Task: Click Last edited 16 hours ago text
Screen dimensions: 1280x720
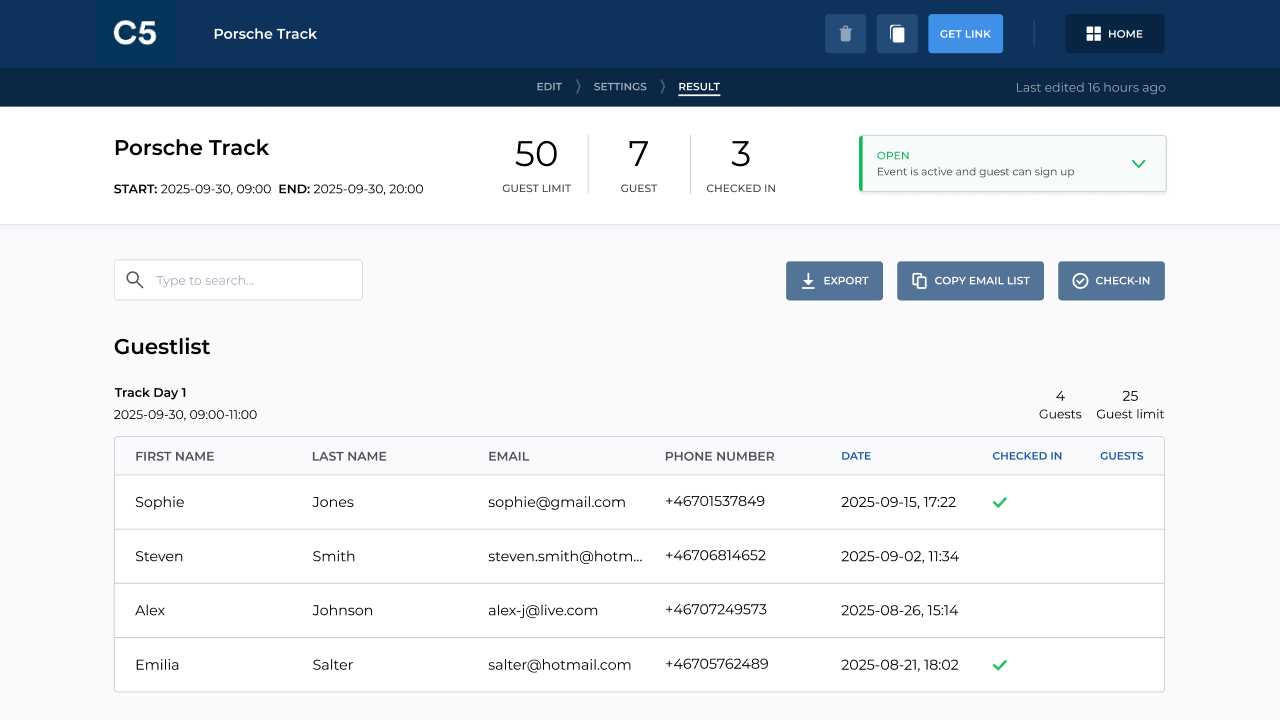Action: (1091, 87)
